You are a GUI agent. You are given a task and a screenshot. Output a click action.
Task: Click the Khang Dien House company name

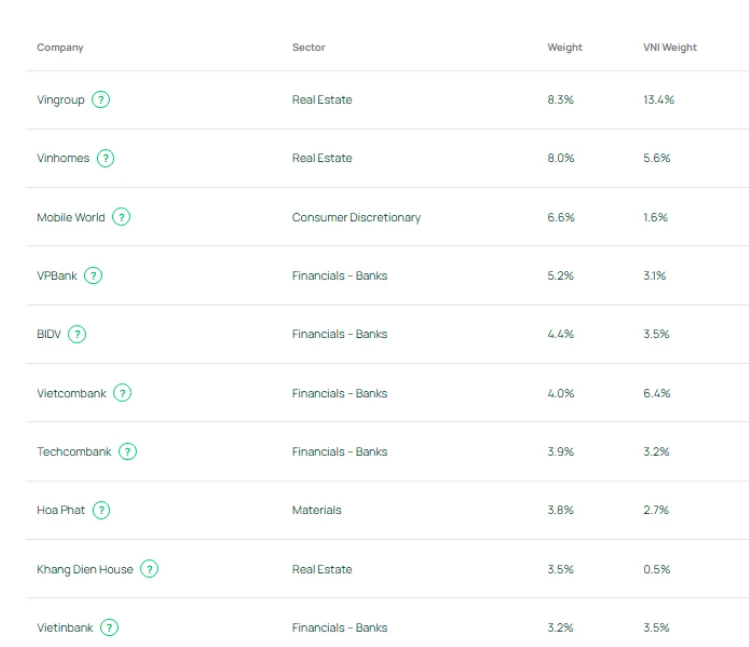[85, 569]
